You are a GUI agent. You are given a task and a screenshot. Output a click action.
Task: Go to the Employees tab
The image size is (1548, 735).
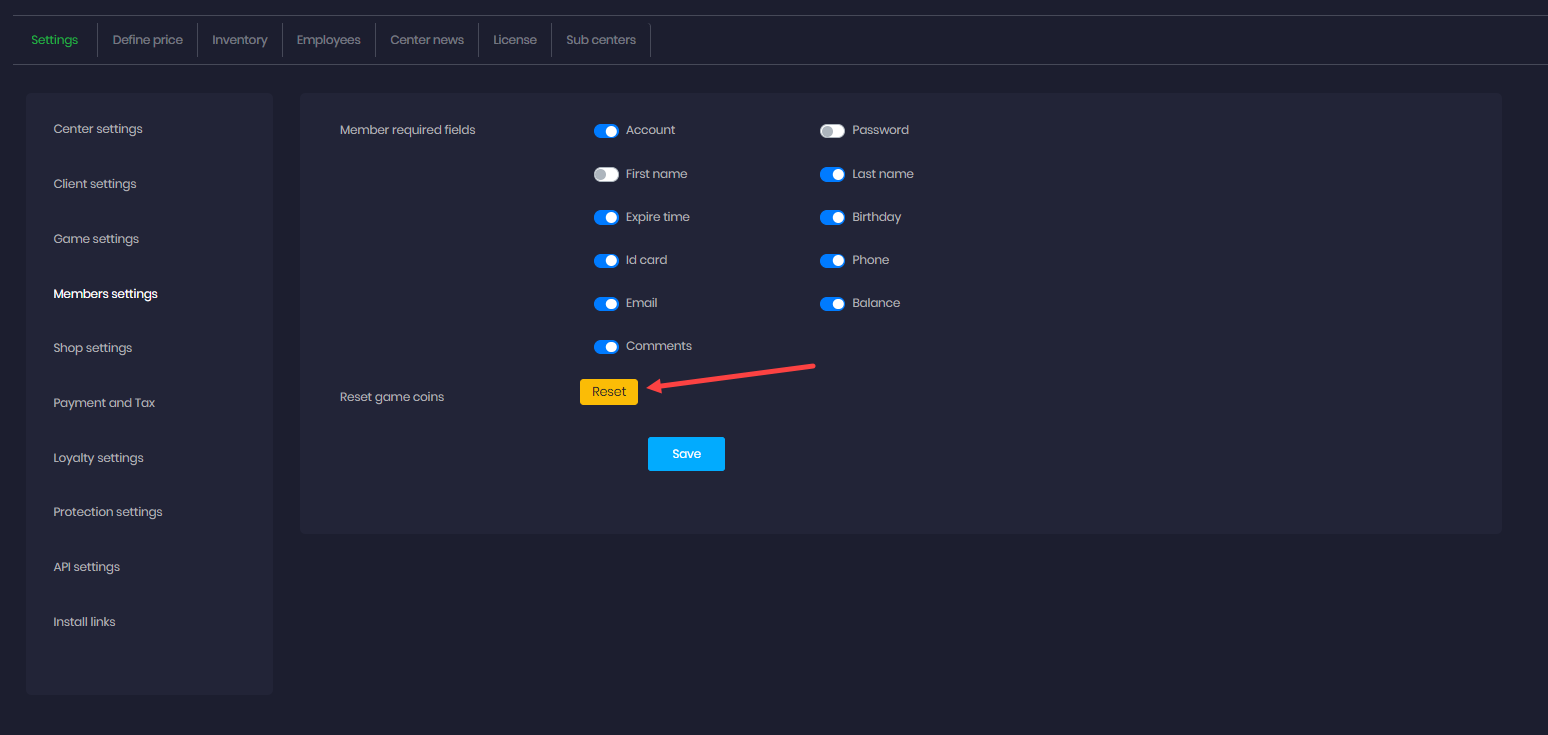(x=328, y=40)
